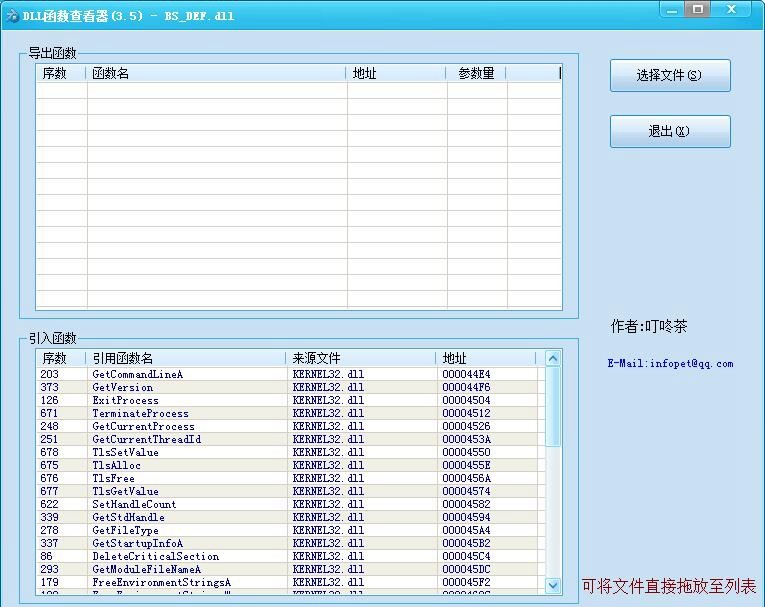Select the GetVersion row

click(x=291, y=387)
